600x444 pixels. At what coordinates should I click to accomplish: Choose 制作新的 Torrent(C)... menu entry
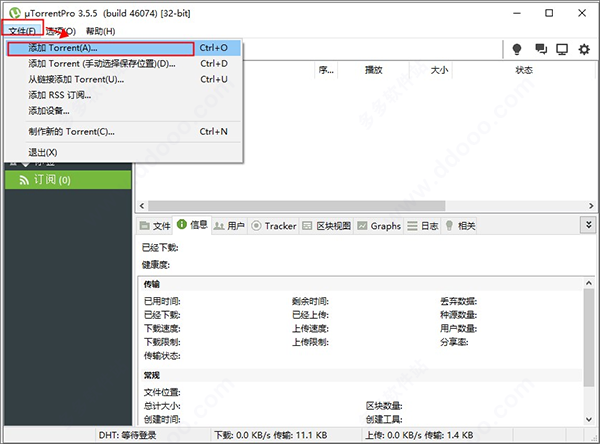coord(123,132)
